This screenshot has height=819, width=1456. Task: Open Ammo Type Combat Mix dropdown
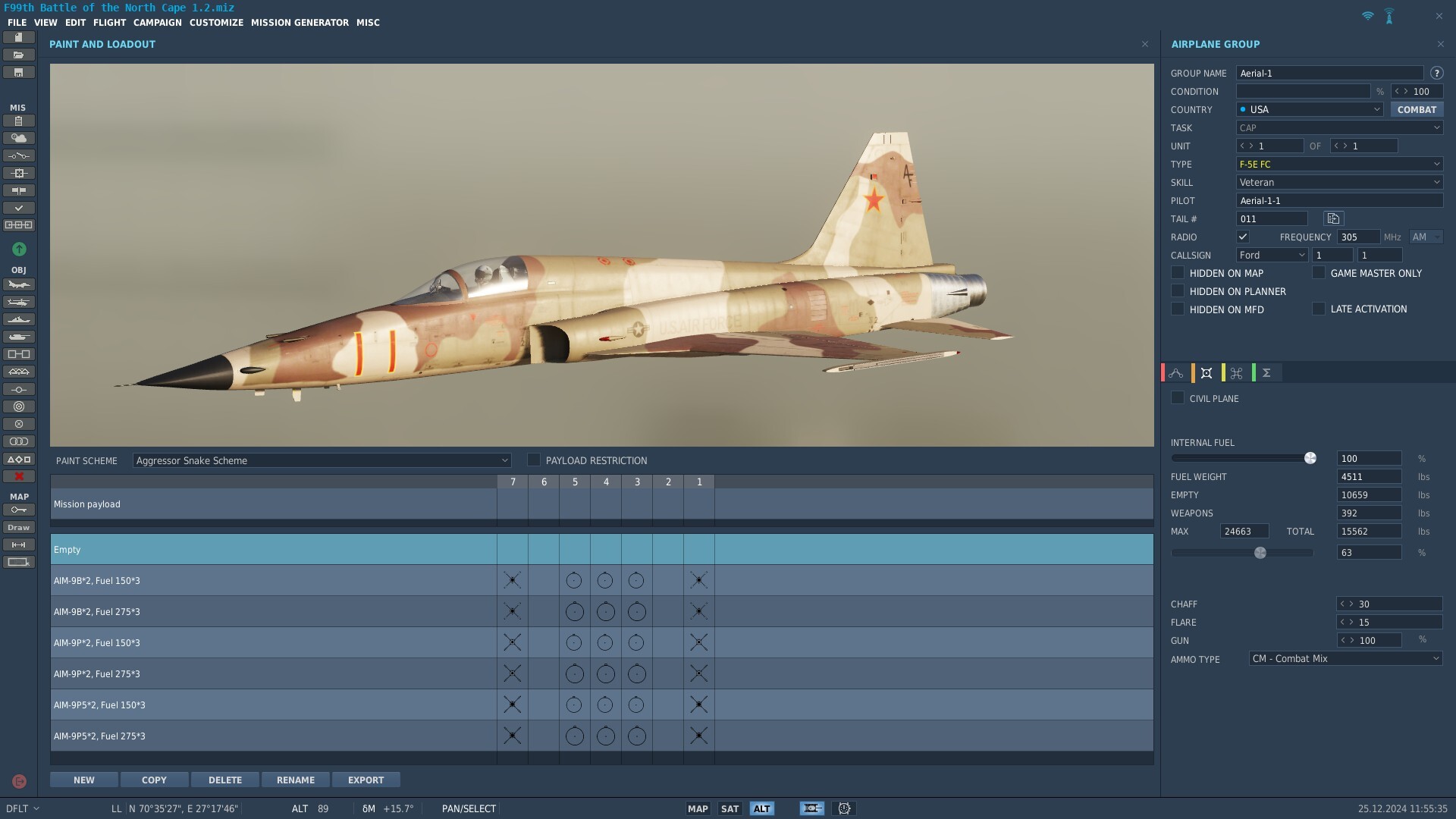[x=1345, y=658]
